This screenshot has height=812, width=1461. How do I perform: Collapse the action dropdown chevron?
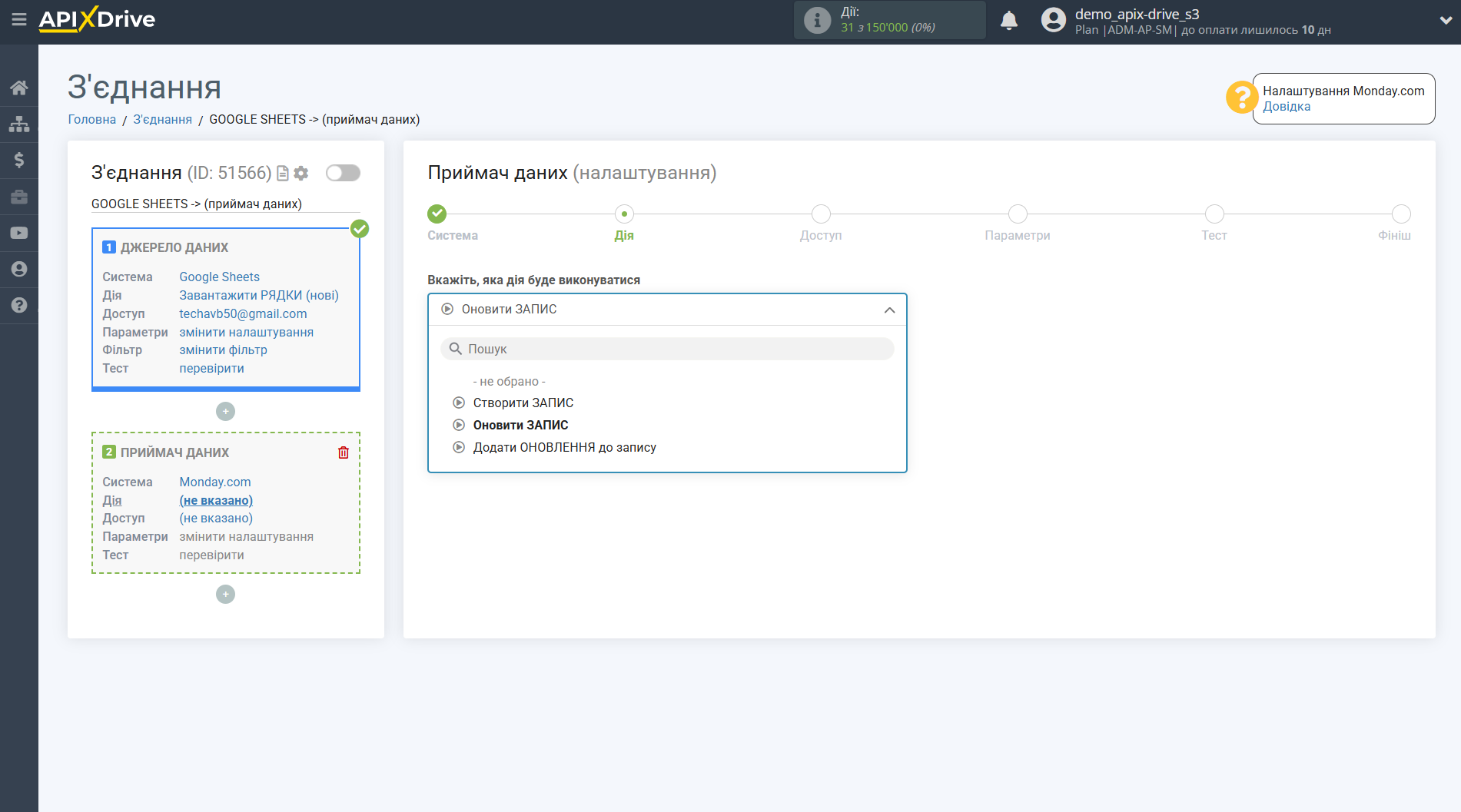click(x=889, y=310)
